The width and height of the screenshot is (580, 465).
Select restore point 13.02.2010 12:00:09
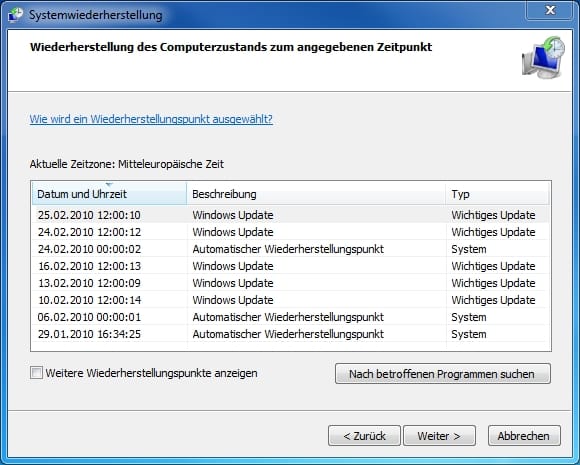pos(290,283)
